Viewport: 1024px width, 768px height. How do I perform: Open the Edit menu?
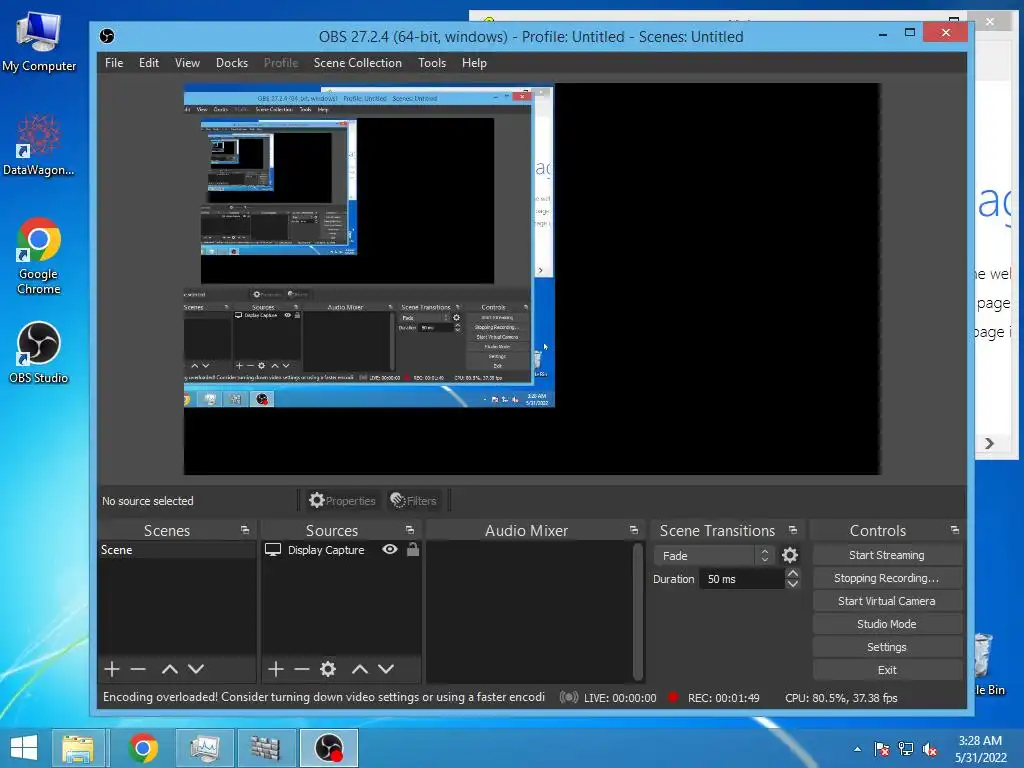coord(148,63)
